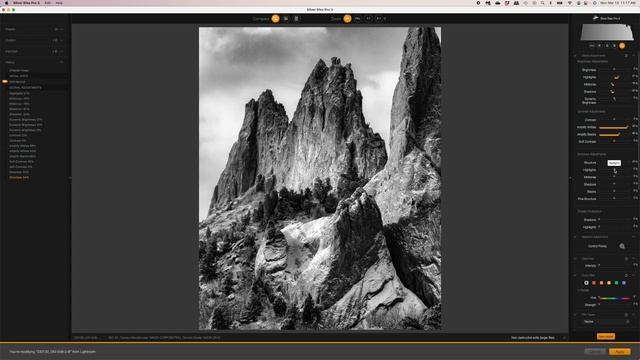
Task: Adjust the Amplify Whites slider
Action: (614, 127)
